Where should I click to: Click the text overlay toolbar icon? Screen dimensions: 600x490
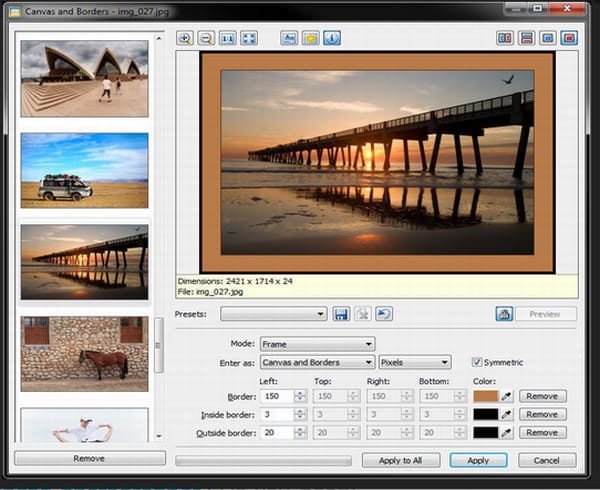point(289,38)
